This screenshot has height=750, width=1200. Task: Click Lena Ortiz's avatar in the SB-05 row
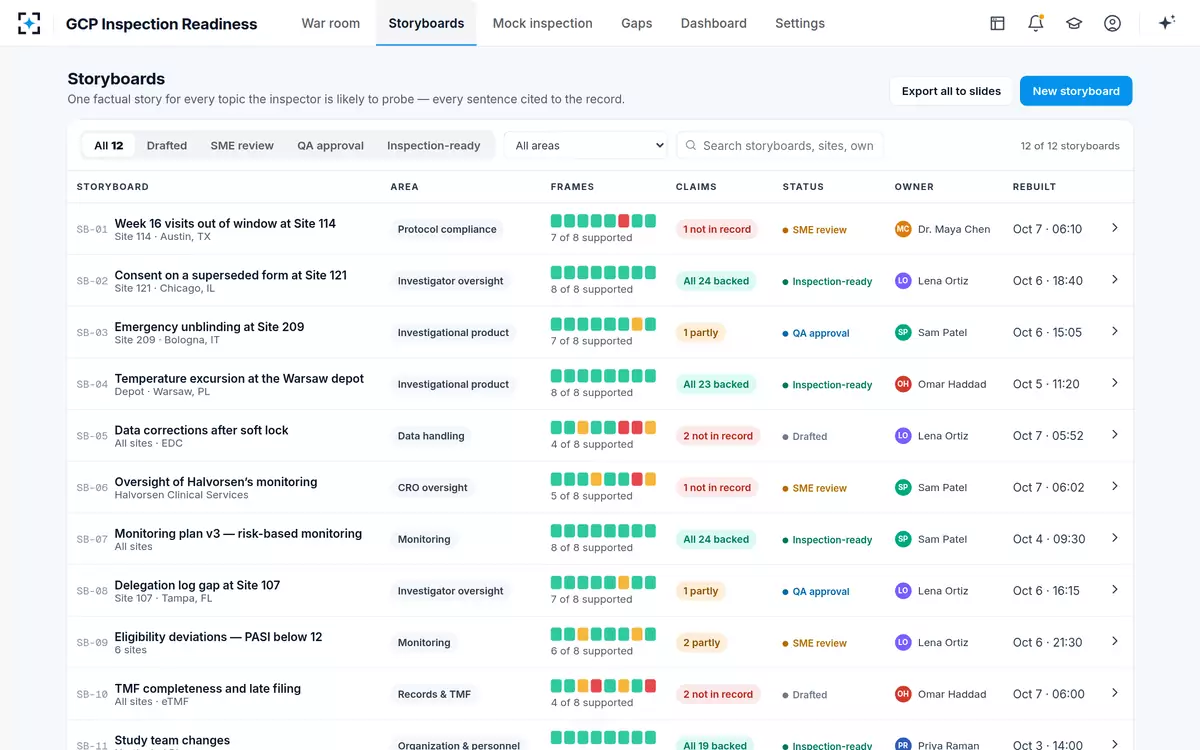coord(903,436)
